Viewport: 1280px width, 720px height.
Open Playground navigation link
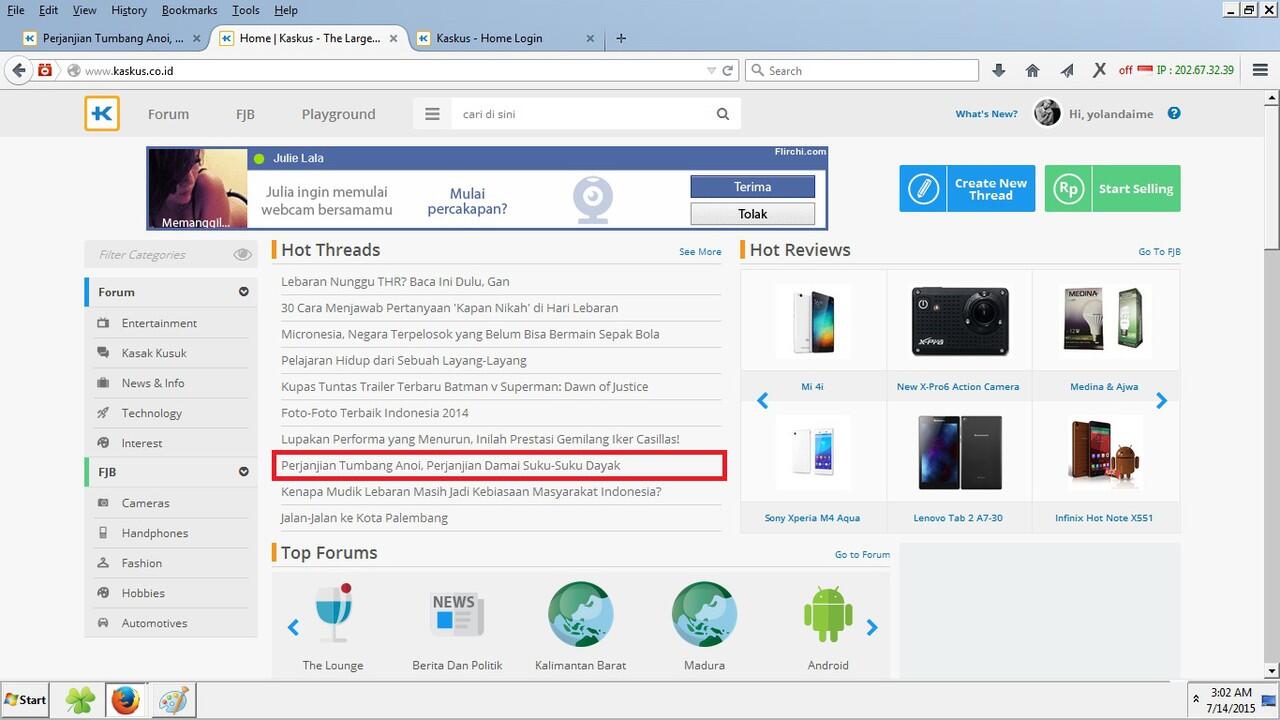tap(338, 114)
